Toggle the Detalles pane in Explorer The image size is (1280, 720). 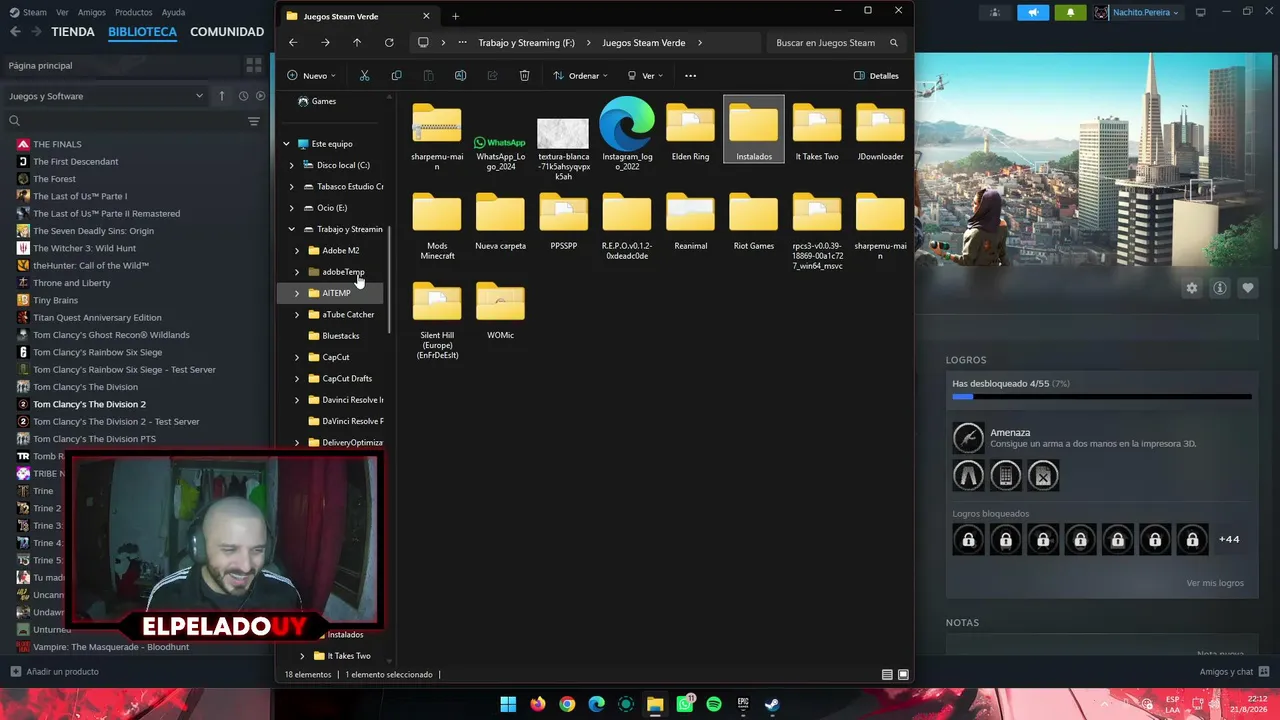pyautogui.click(x=876, y=76)
